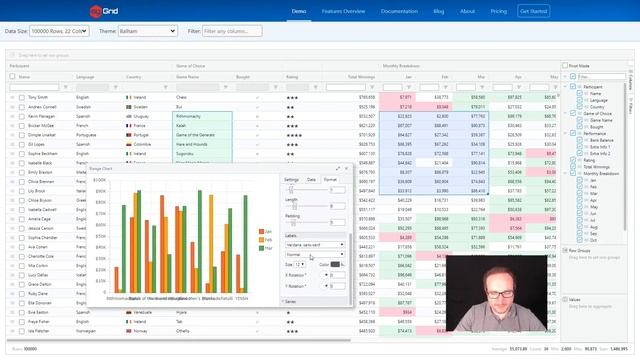Viewport: 640px width, 360px height.
Task: Open the Bought column filter icon
Action: click(276, 87)
